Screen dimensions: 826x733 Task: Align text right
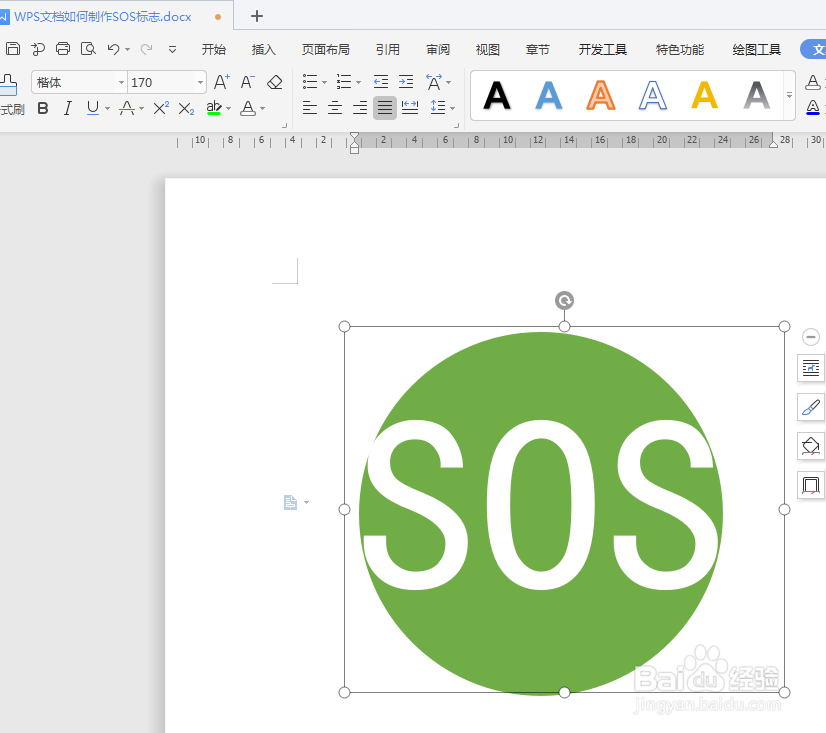pyautogui.click(x=360, y=108)
